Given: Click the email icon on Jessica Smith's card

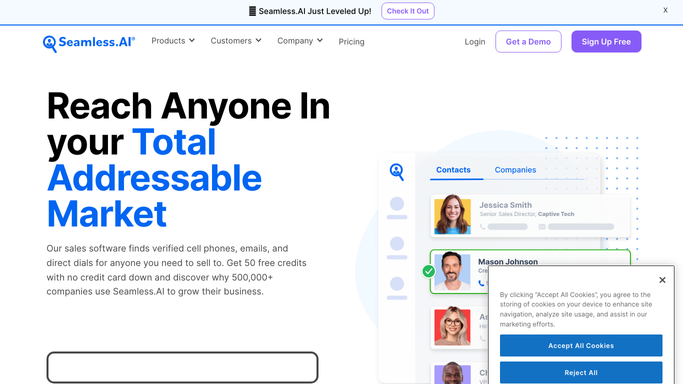Looking at the screenshot, I should (x=542, y=226).
